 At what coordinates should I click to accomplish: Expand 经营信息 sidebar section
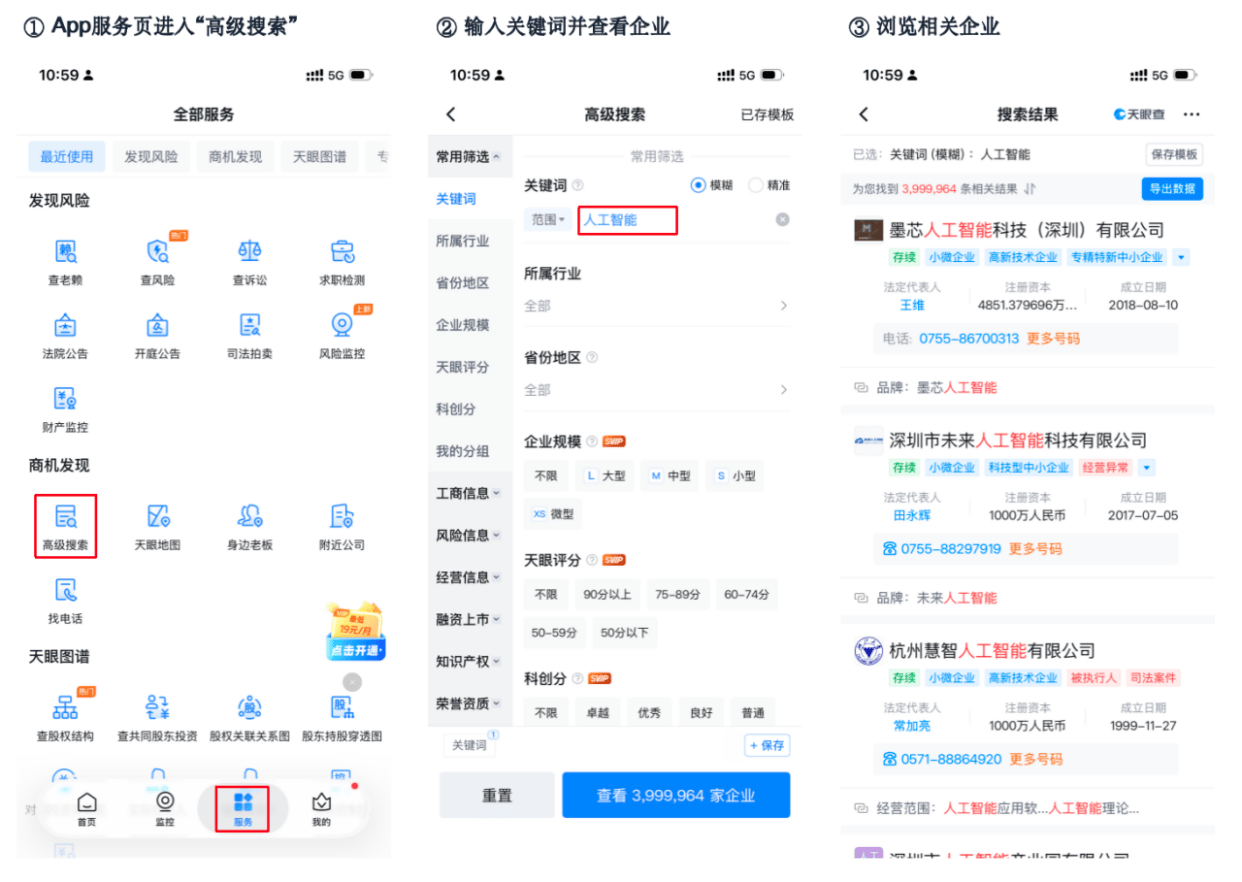(469, 577)
